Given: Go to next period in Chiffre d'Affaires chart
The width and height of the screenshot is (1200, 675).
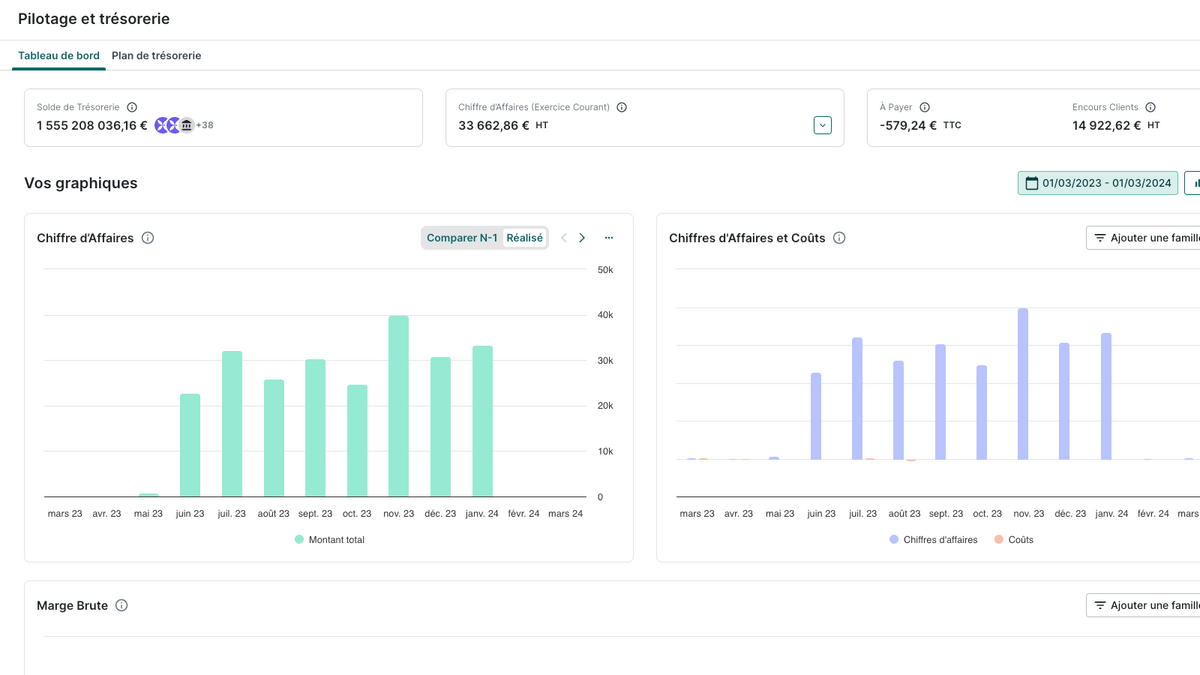Looking at the screenshot, I should 582,238.
